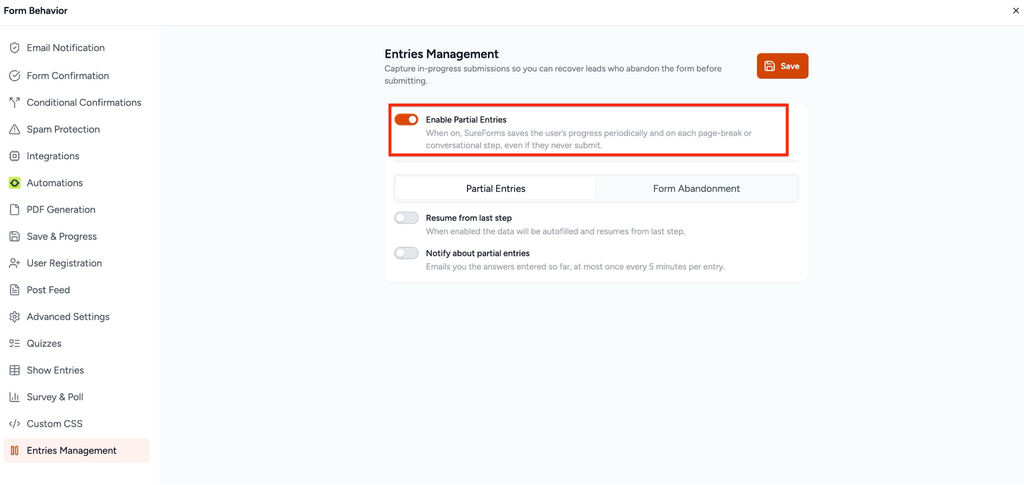Turn off Enable Partial Entries toggle
The width and height of the screenshot is (1024, 485).
tap(406, 119)
